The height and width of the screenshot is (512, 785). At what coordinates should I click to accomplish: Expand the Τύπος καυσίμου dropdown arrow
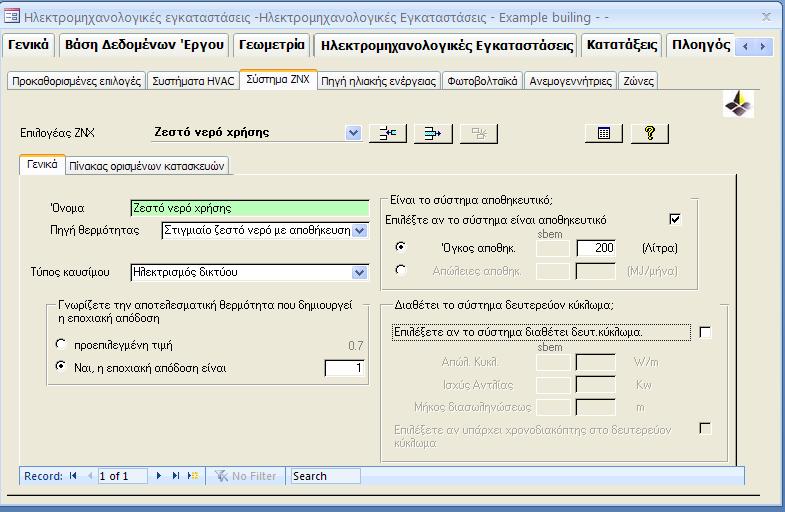point(359,273)
